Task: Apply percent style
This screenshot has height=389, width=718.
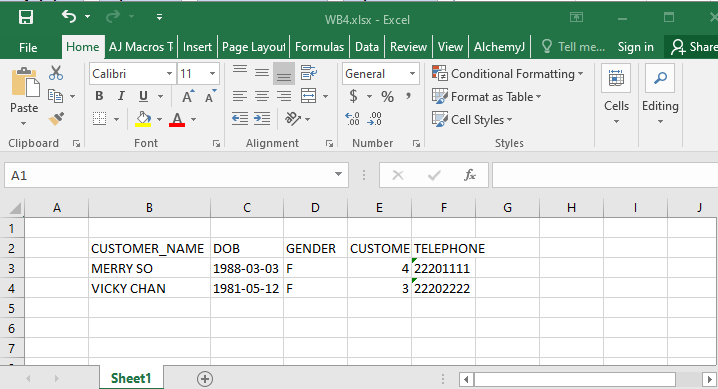Action: (387, 97)
